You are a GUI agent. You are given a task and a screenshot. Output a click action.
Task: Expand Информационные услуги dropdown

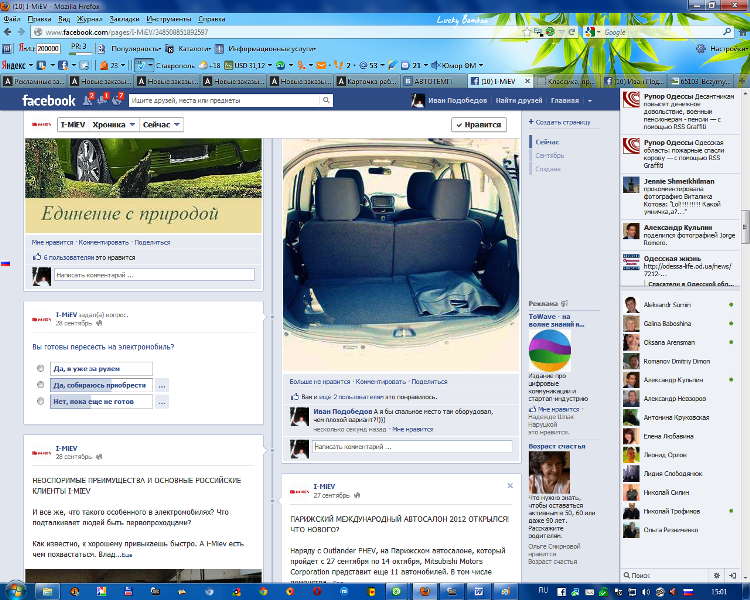pyautogui.click(x=272, y=48)
